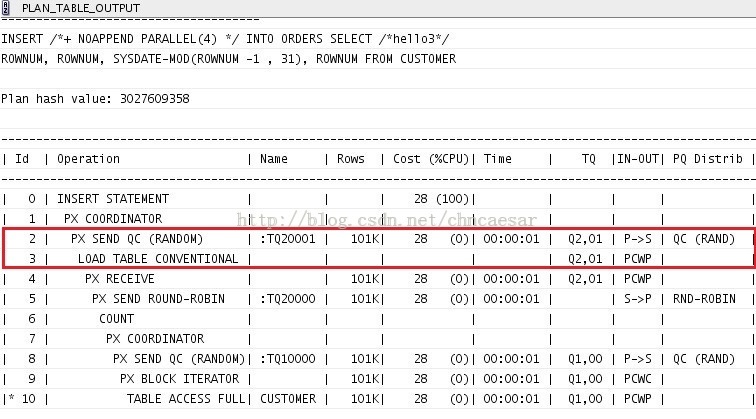Select the PX COORDINATOR row with Id 1
The image size is (756, 419).
click(378, 219)
